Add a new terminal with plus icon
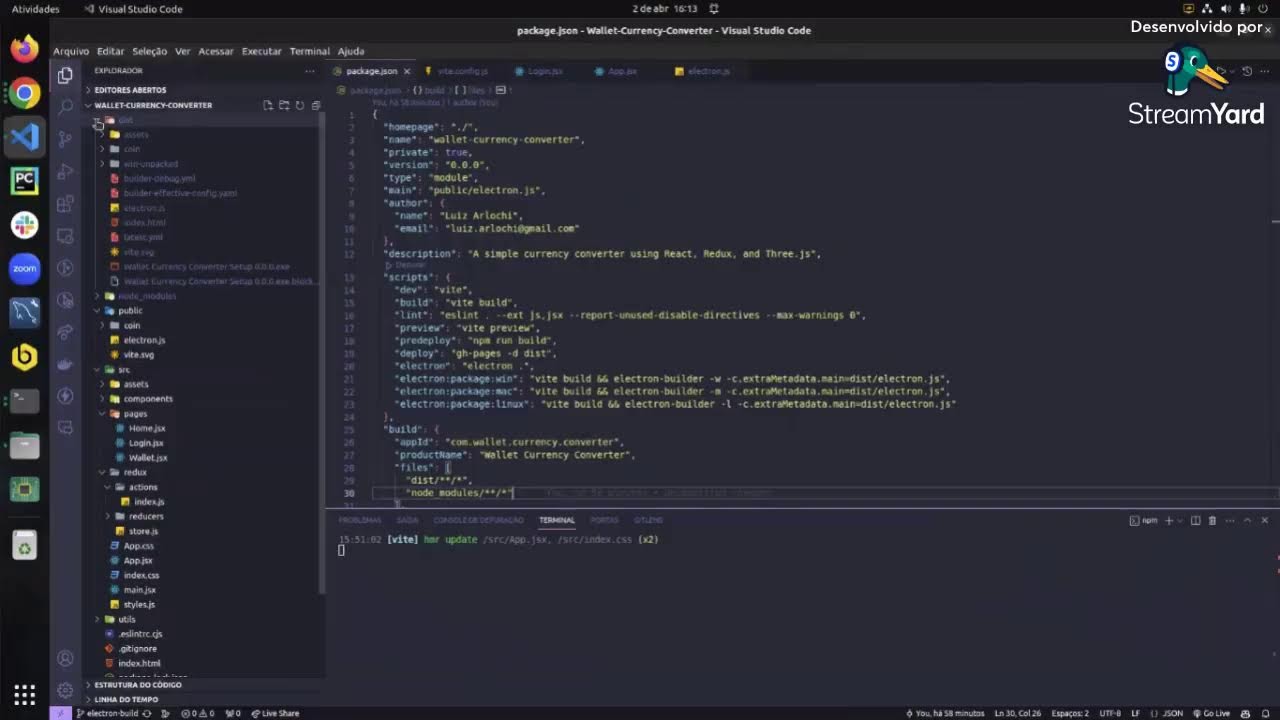1280x720 pixels. click(1169, 520)
